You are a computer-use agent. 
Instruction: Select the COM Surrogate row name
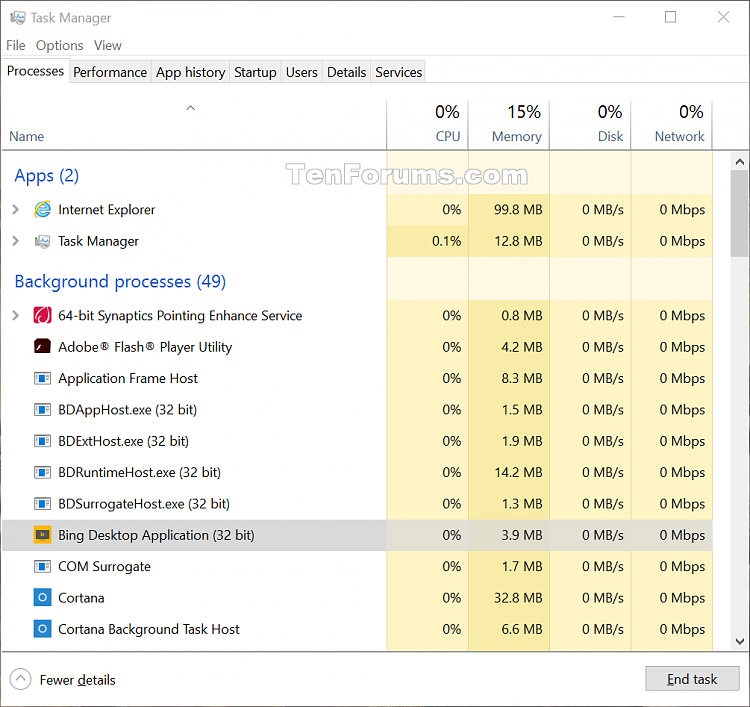(104, 567)
